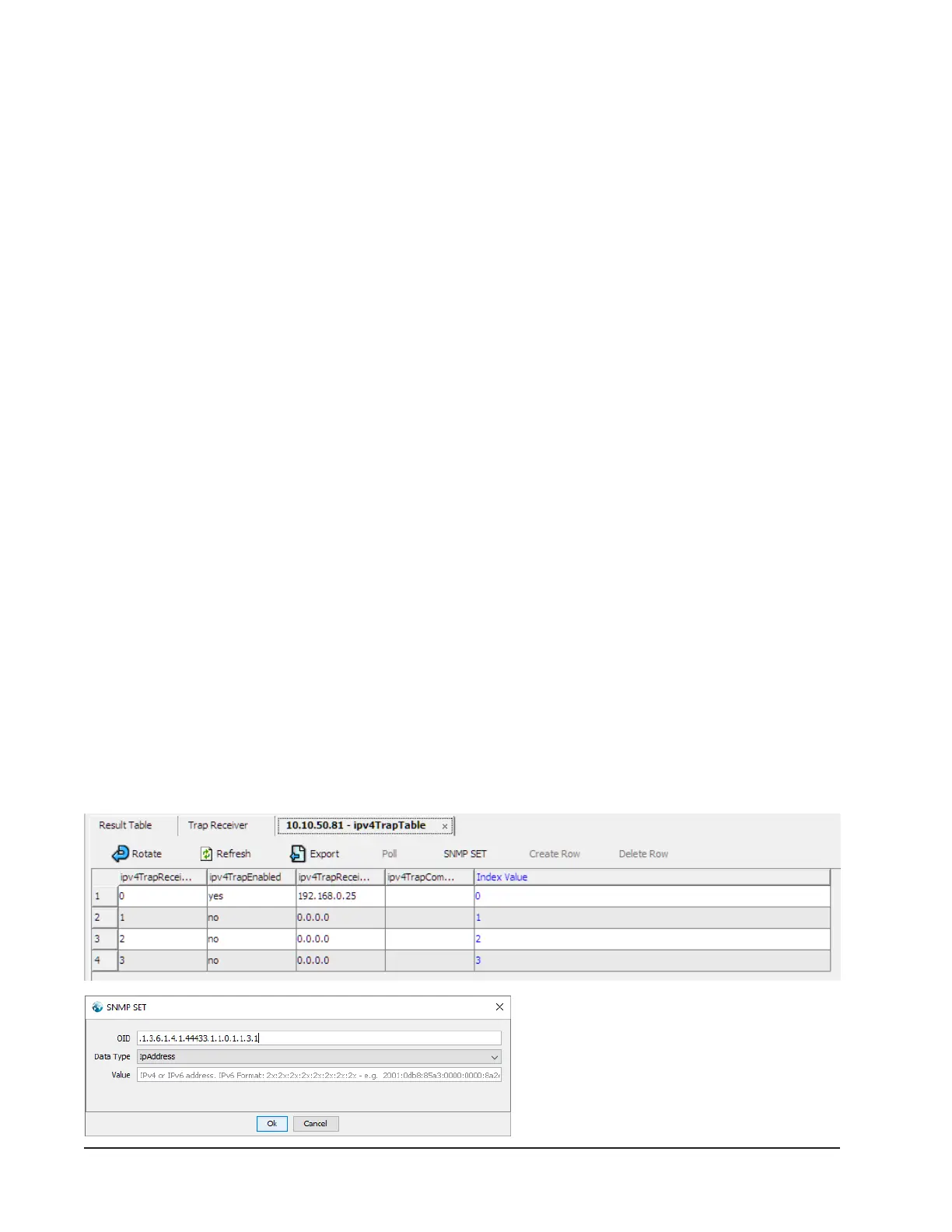Select the 0.0.0.0 cell in row 4
The height and width of the screenshot is (1232, 952).
point(341,961)
